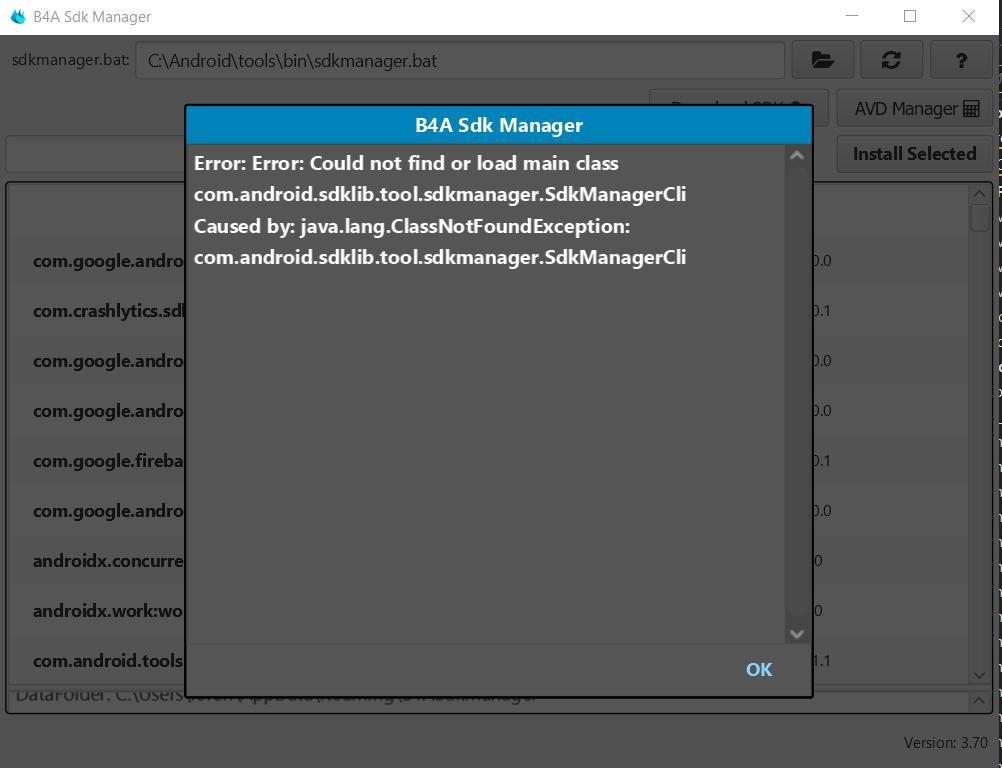Screen dimensions: 1002x768
Task: Maximize the B4A Sdk Manager window
Action: [x=910, y=17]
